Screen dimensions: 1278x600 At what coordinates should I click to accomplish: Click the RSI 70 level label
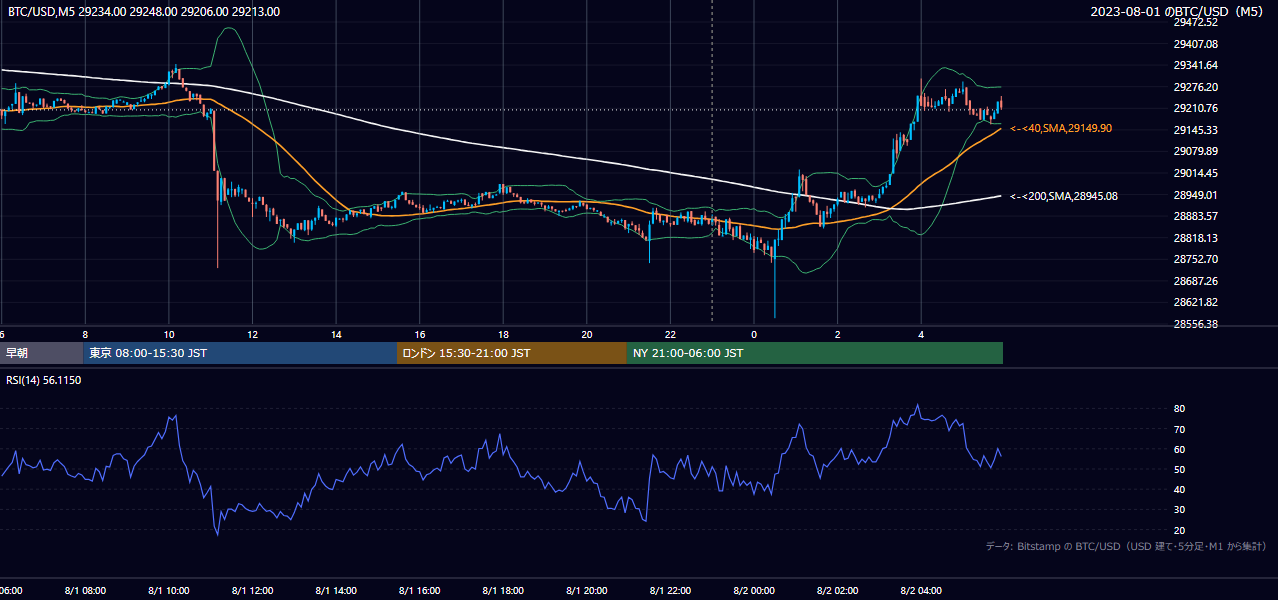[x=1179, y=429]
